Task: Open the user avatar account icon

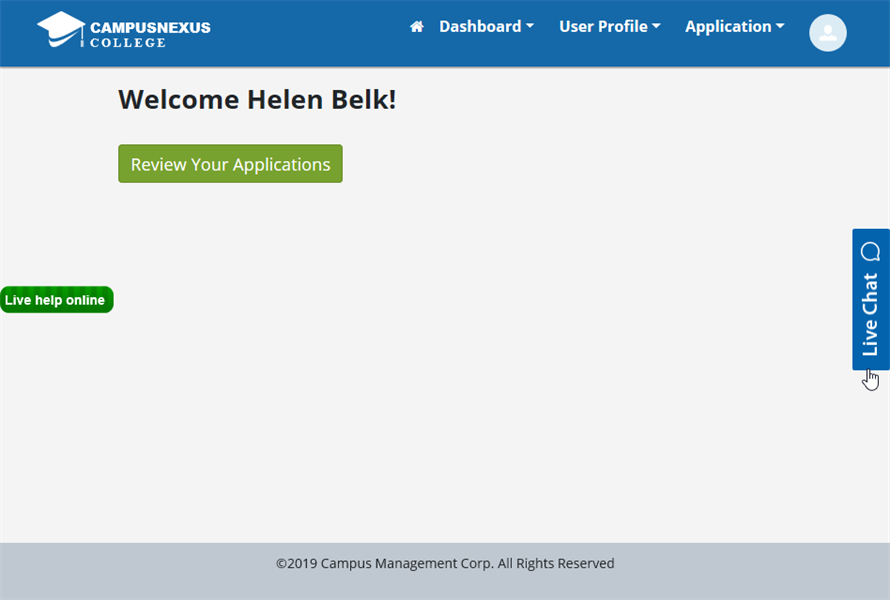Action: (827, 33)
